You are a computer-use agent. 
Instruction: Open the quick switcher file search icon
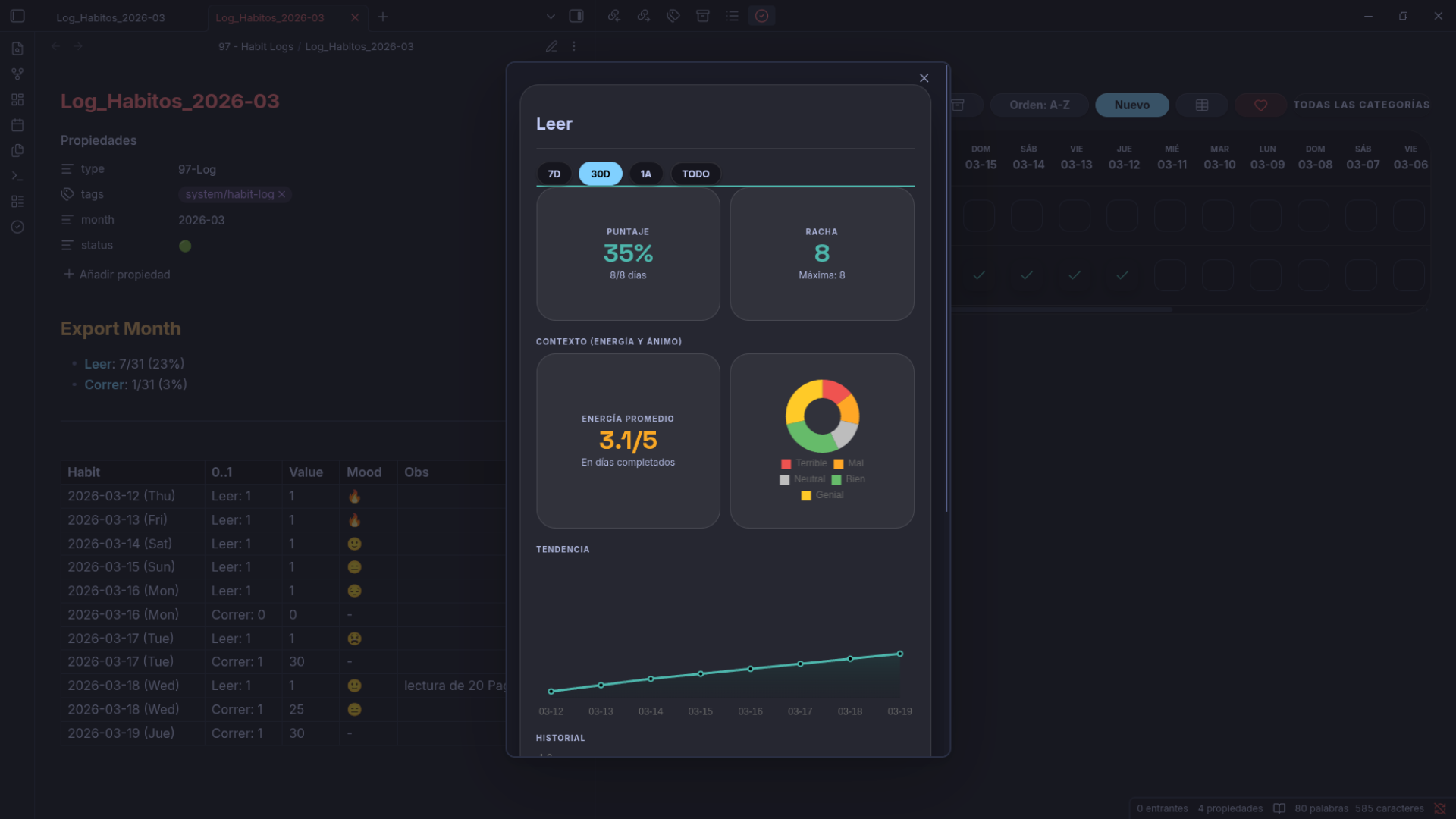[x=17, y=49]
